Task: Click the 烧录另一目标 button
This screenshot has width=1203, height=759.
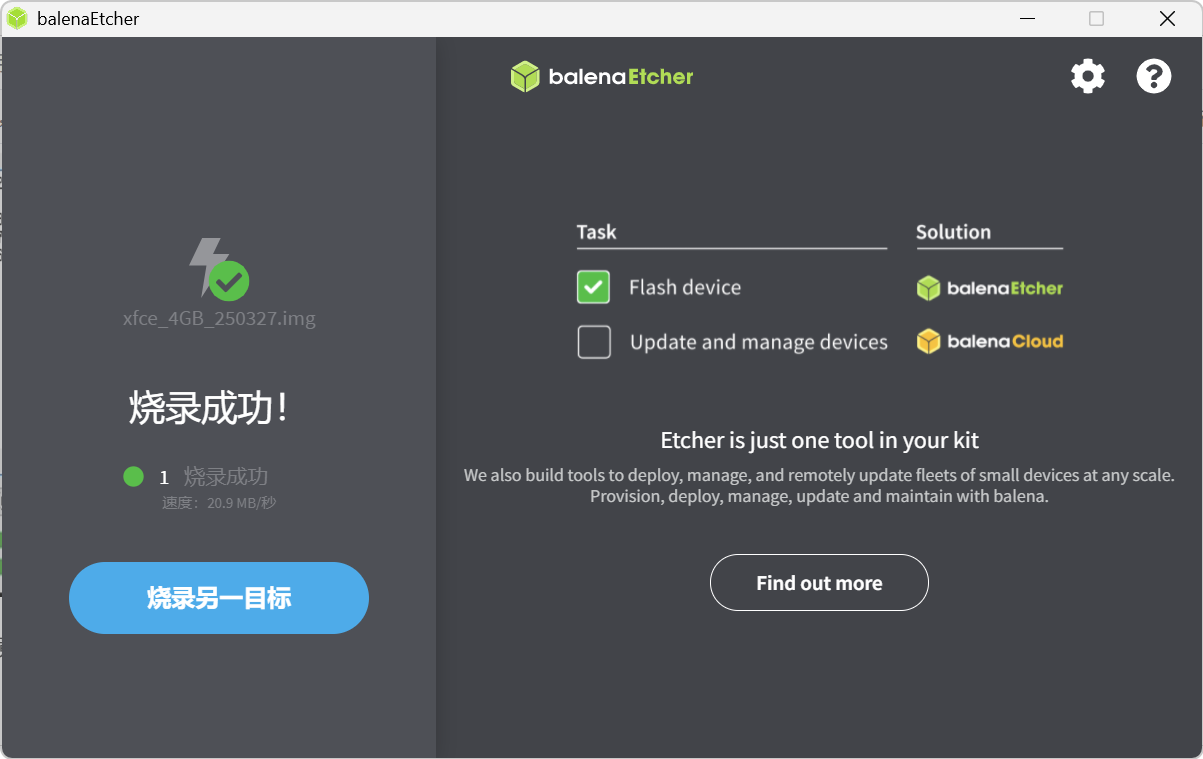Action: click(219, 598)
